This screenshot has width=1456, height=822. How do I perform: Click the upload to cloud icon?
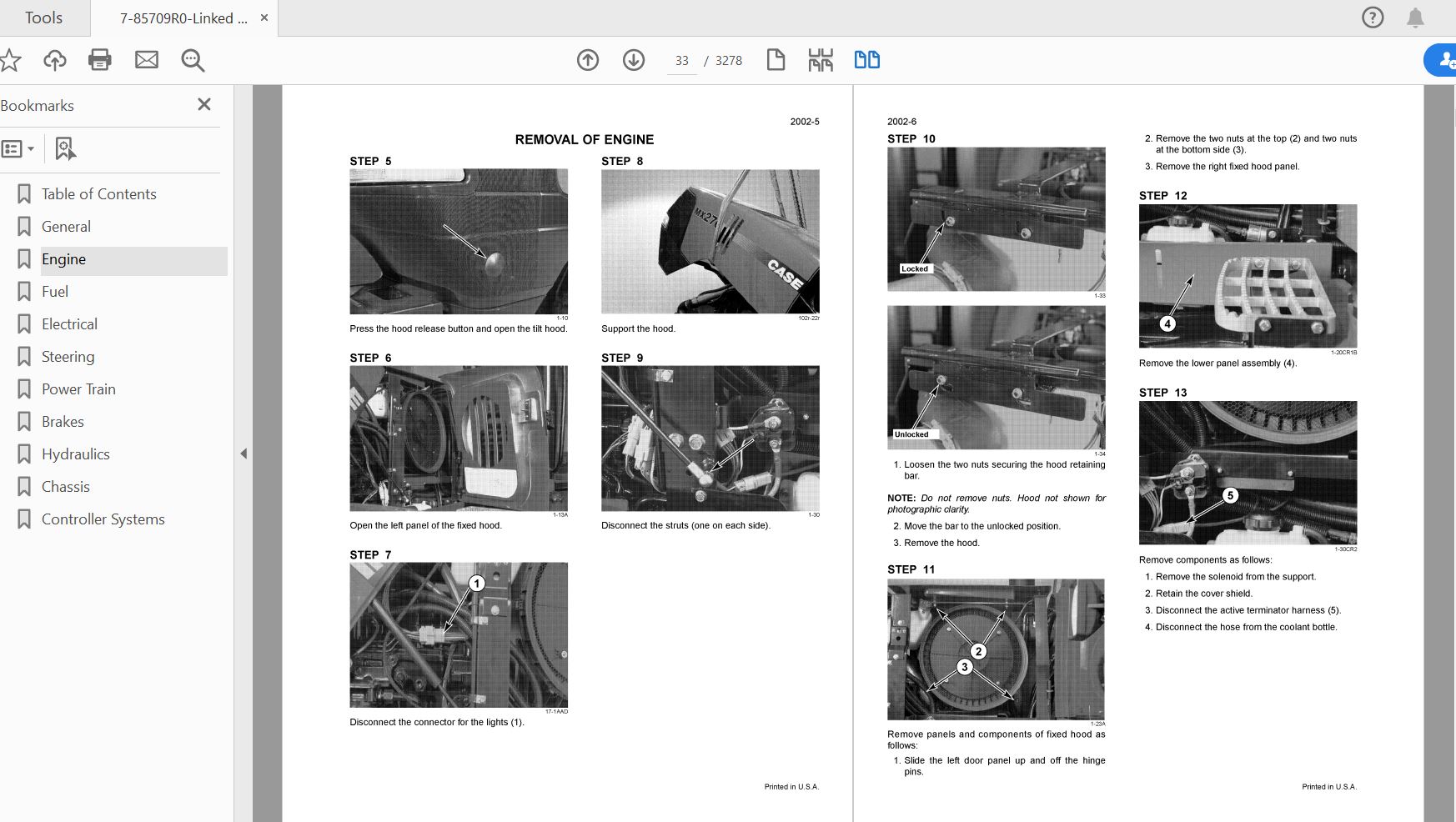[55, 60]
